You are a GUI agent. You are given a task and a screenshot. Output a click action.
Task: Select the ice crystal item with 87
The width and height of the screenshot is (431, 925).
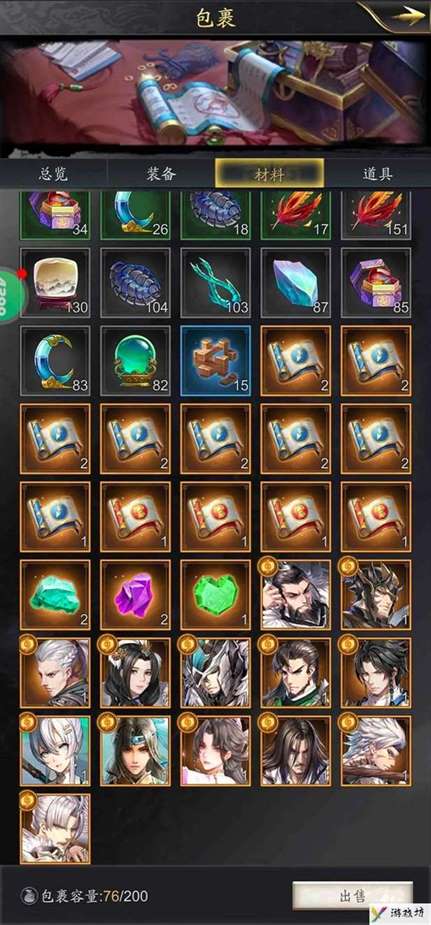tap(296, 283)
